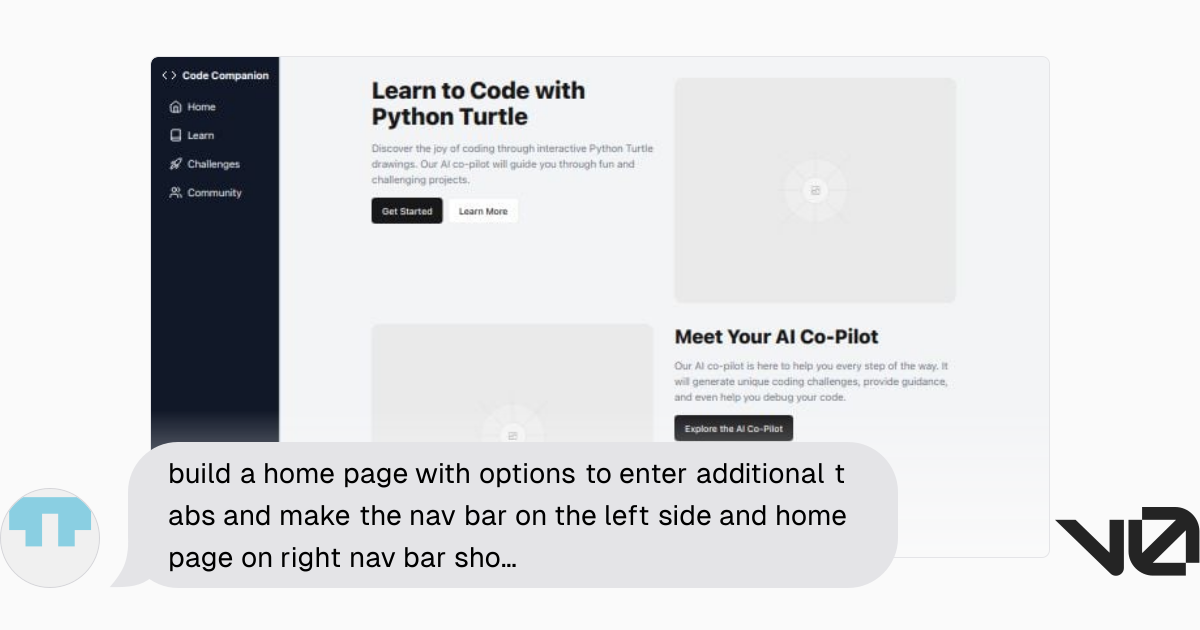Viewport: 1200px width, 630px height.
Task: Click the prompt chat bubble text
Action: 507,515
